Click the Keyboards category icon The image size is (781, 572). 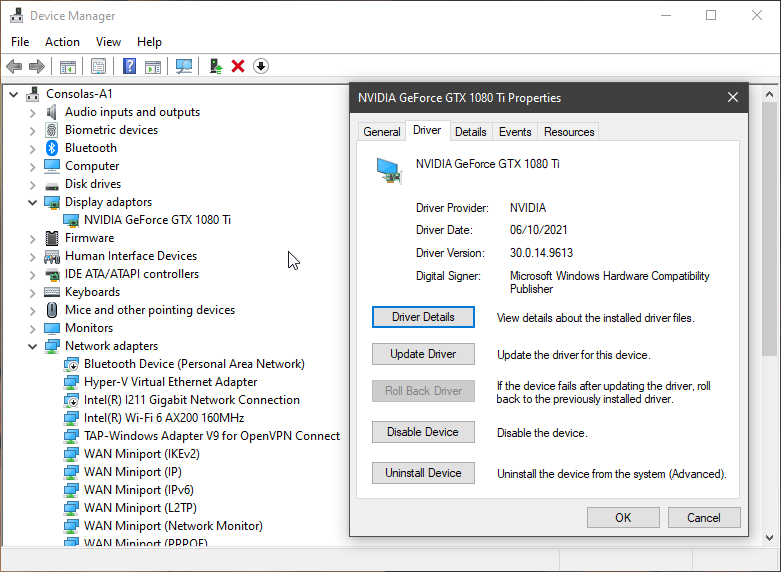click(x=52, y=292)
